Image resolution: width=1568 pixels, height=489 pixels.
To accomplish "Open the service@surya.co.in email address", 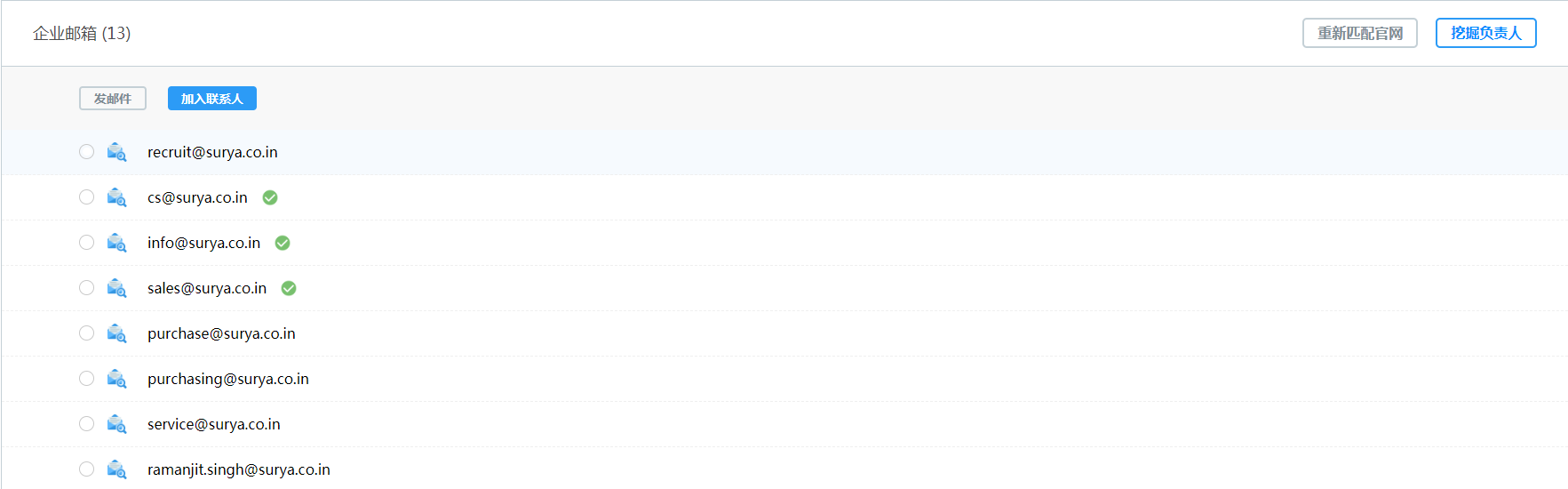I will coord(214,424).
